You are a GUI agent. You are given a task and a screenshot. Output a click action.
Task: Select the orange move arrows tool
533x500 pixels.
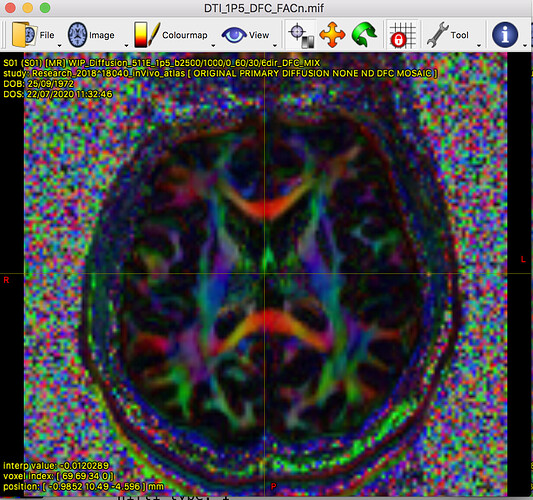tap(332, 35)
